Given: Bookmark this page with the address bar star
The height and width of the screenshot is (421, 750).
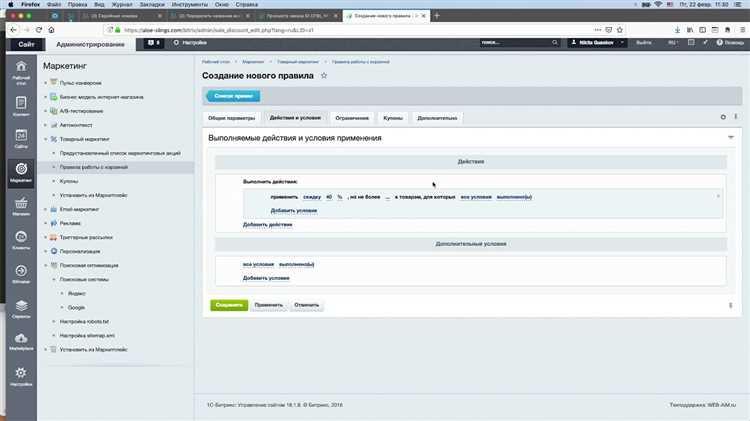Looking at the screenshot, I should [620, 30].
